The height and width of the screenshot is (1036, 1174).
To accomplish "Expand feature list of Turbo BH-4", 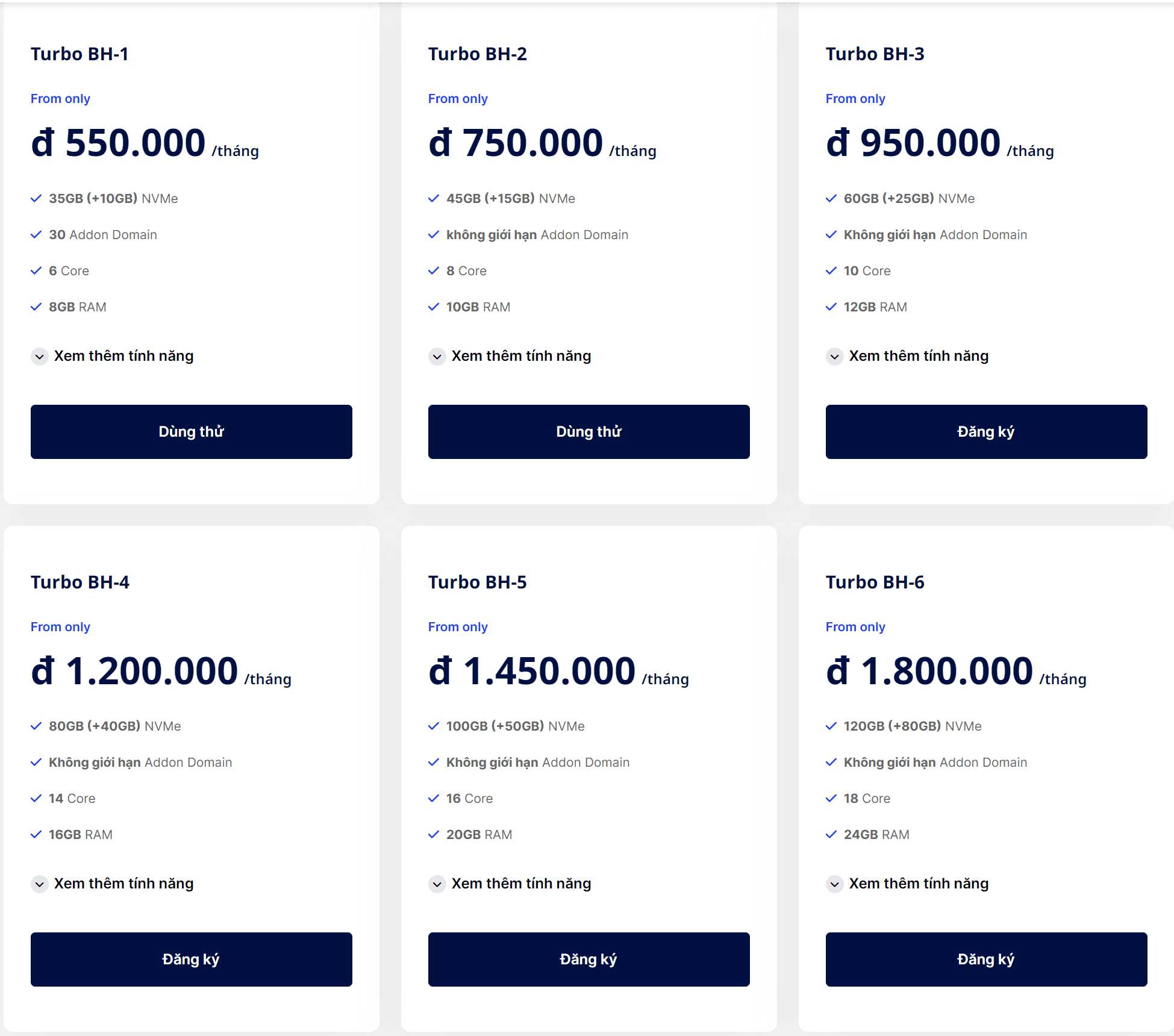I will point(40,884).
